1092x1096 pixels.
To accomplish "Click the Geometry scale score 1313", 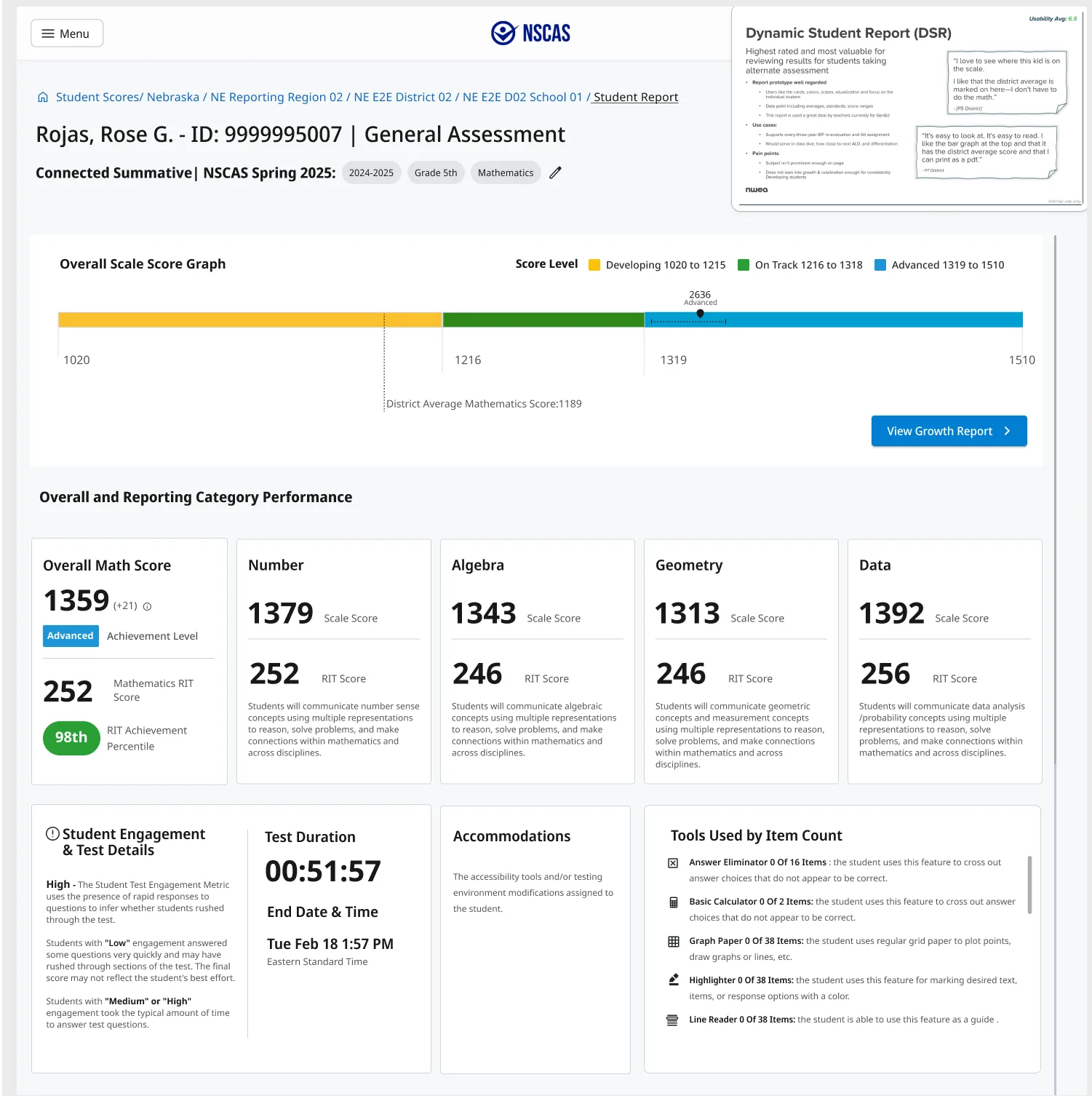I will point(688,613).
